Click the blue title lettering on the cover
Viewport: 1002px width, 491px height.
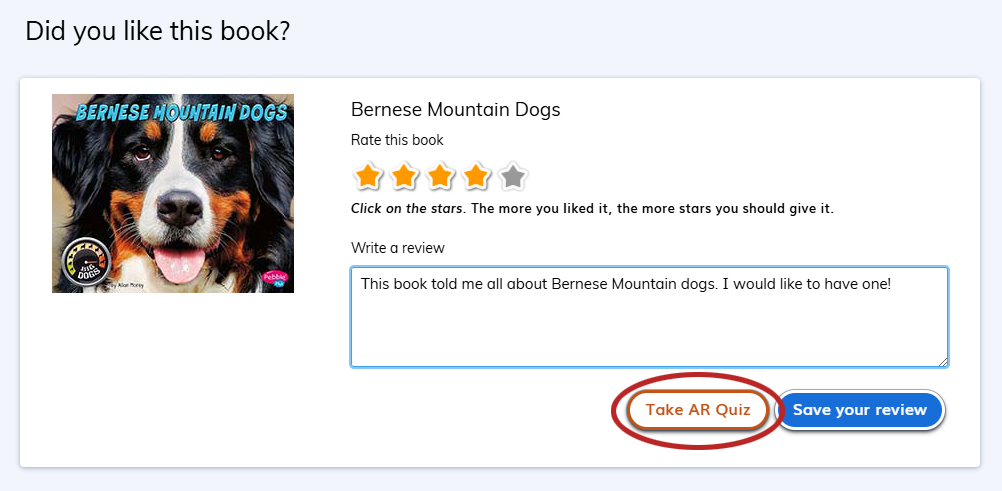tap(170, 112)
